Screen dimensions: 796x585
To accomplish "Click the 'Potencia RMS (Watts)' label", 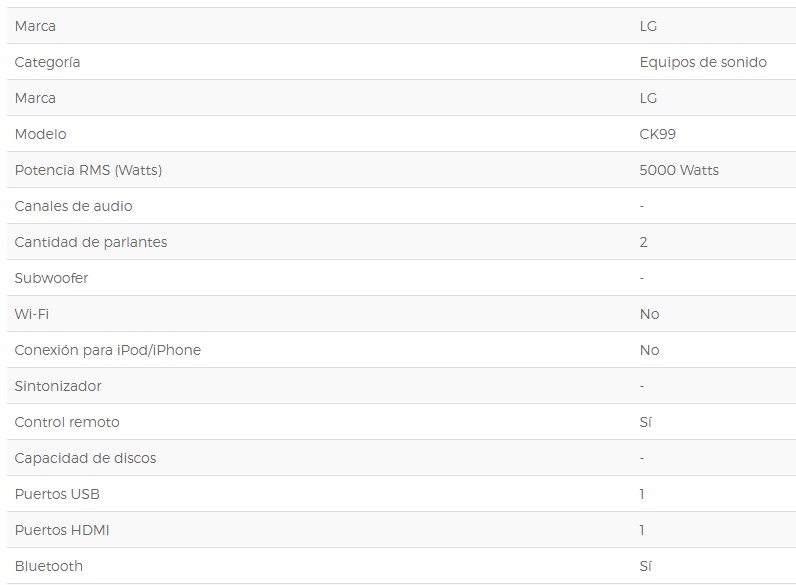I will click(x=88, y=170).
